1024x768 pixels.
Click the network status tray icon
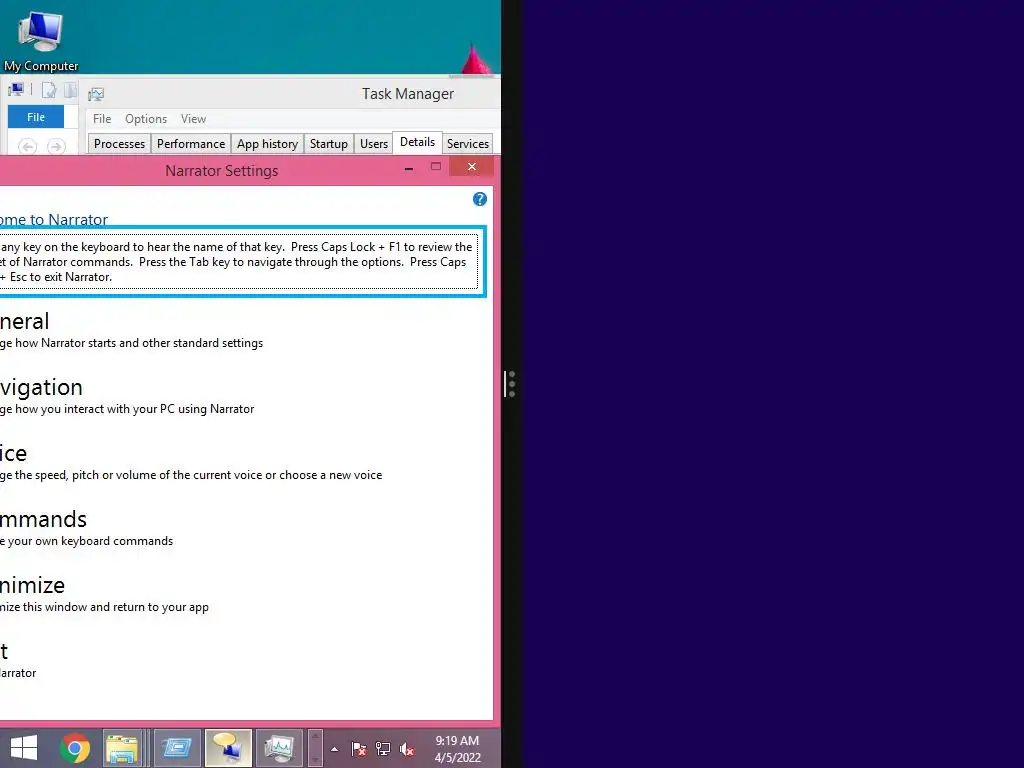(383, 749)
